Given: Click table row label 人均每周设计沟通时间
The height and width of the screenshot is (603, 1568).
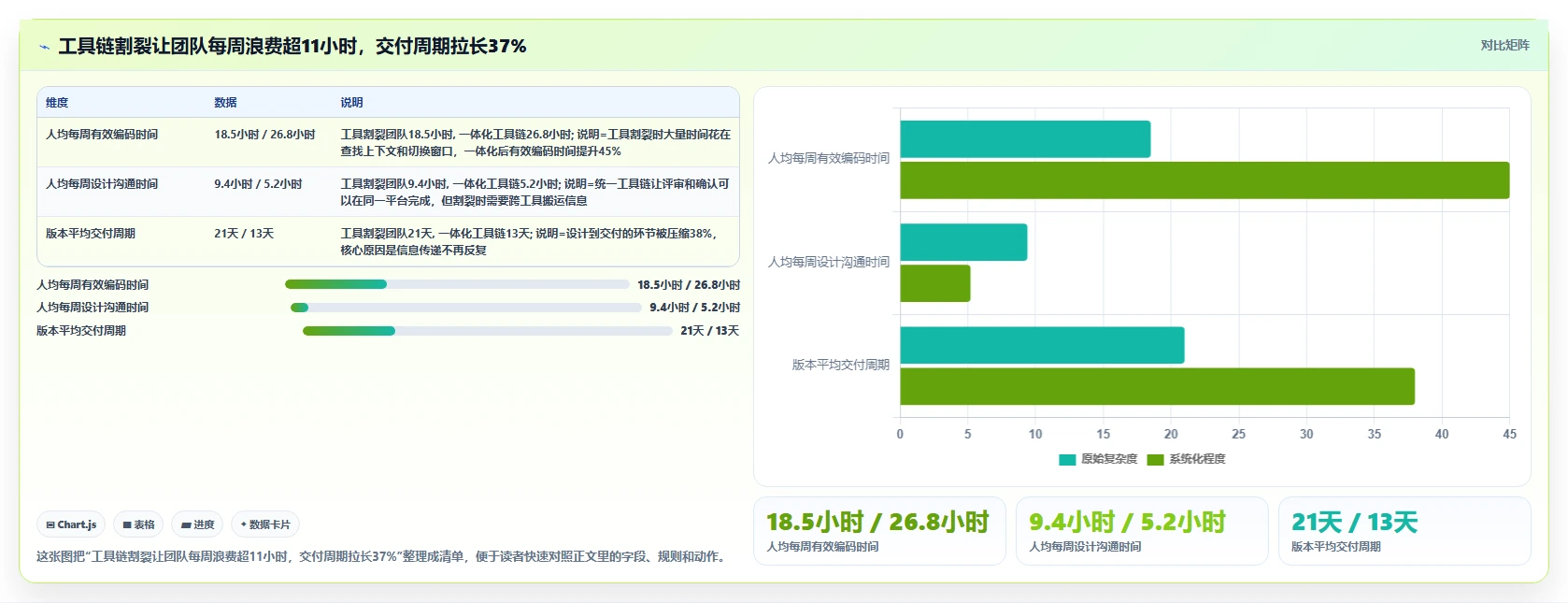Looking at the screenshot, I should pos(102,184).
